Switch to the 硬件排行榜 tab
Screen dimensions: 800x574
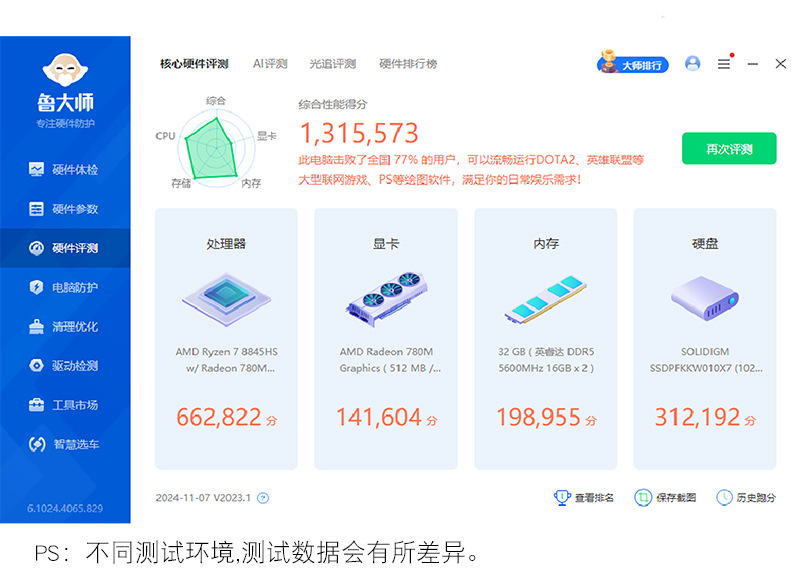(408, 64)
